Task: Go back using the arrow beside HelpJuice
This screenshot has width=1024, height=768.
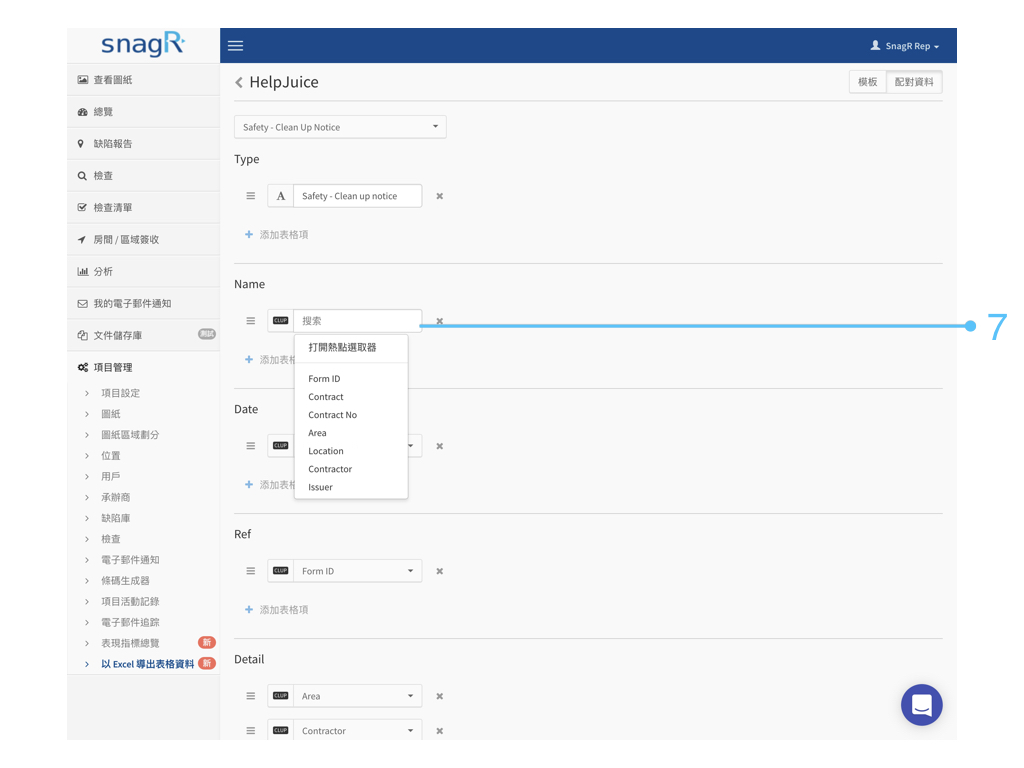Action: (x=239, y=82)
